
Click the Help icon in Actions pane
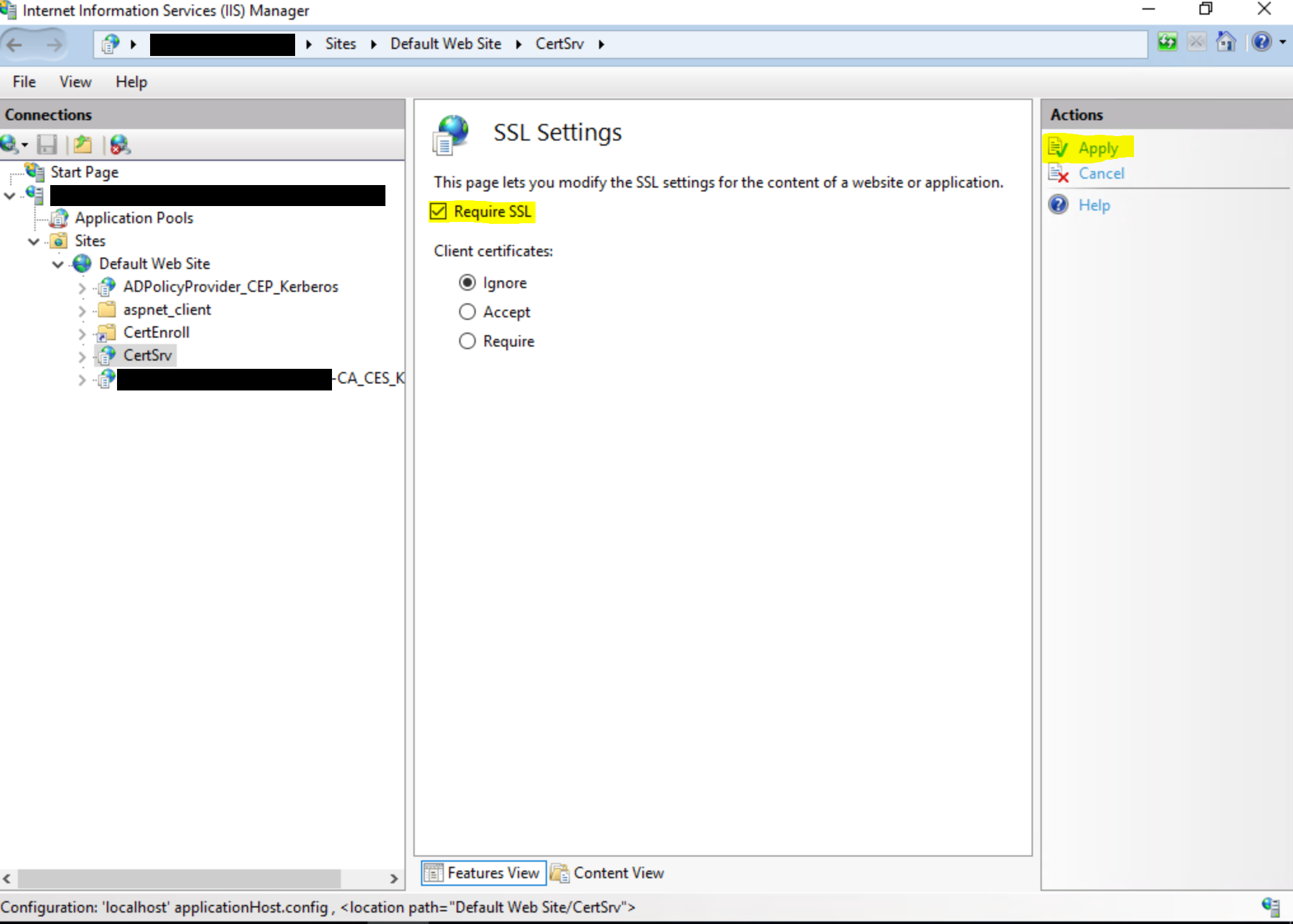pyautogui.click(x=1058, y=205)
